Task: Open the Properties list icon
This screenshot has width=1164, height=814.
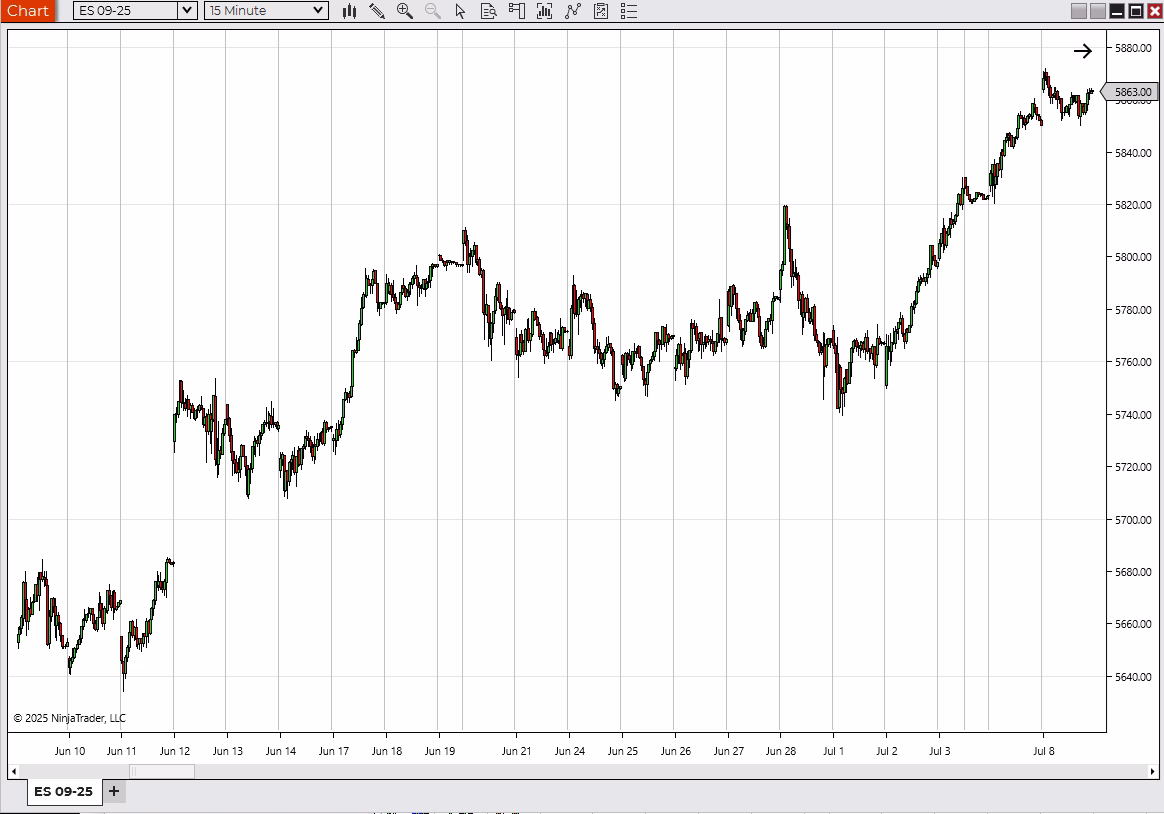Action: 628,11
